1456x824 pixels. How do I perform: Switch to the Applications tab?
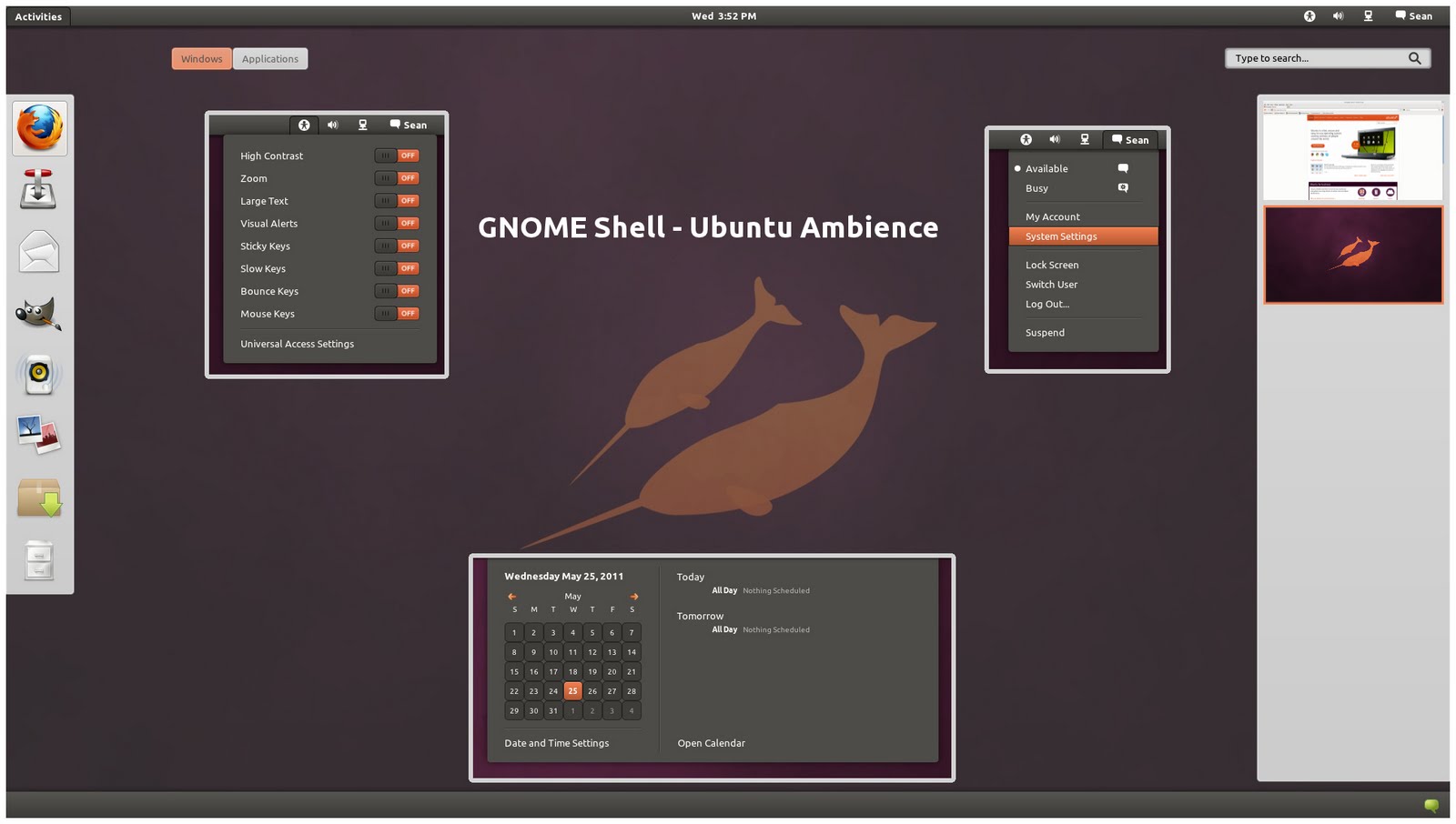coord(270,58)
